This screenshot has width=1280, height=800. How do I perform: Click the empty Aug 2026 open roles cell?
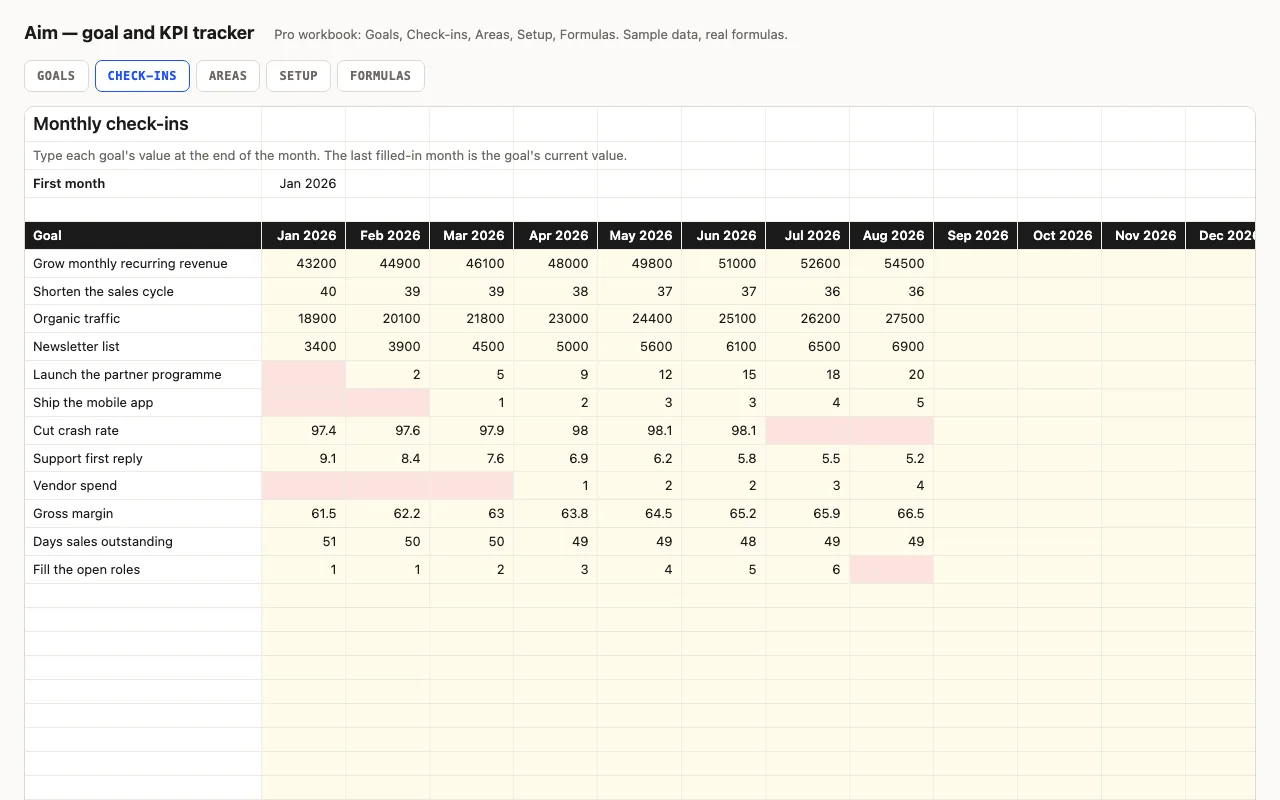pos(892,570)
